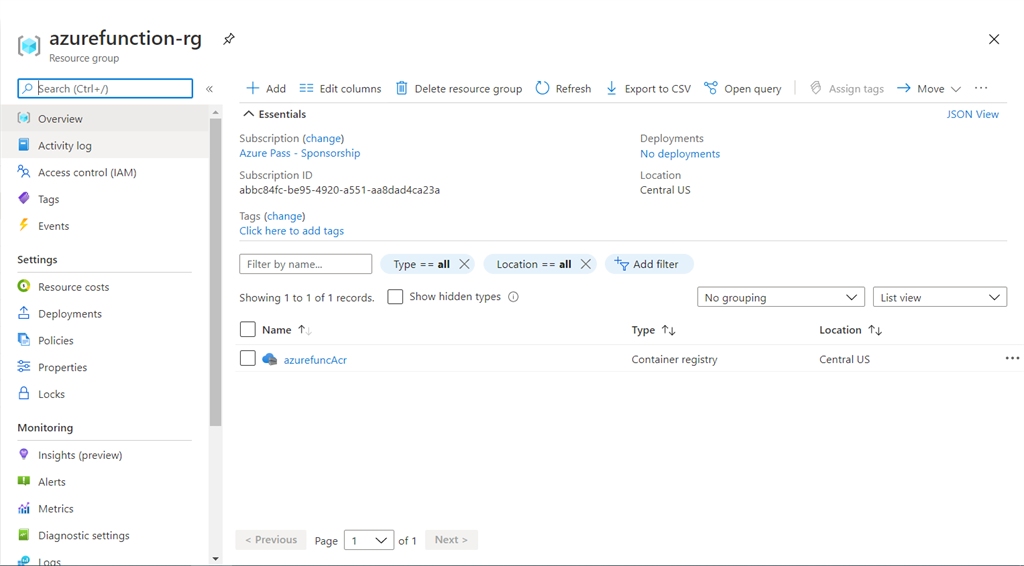Click the resource group cube icon
The width and height of the screenshot is (1024, 566).
(29, 46)
